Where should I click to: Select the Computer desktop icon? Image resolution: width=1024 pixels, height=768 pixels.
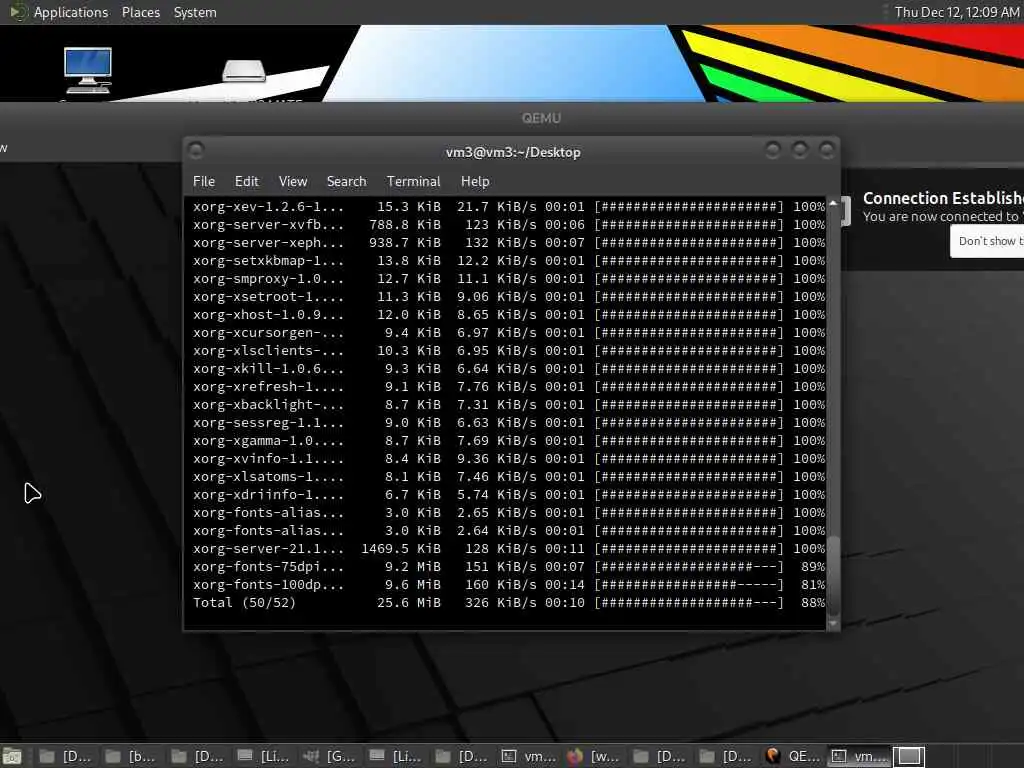click(88, 71)
